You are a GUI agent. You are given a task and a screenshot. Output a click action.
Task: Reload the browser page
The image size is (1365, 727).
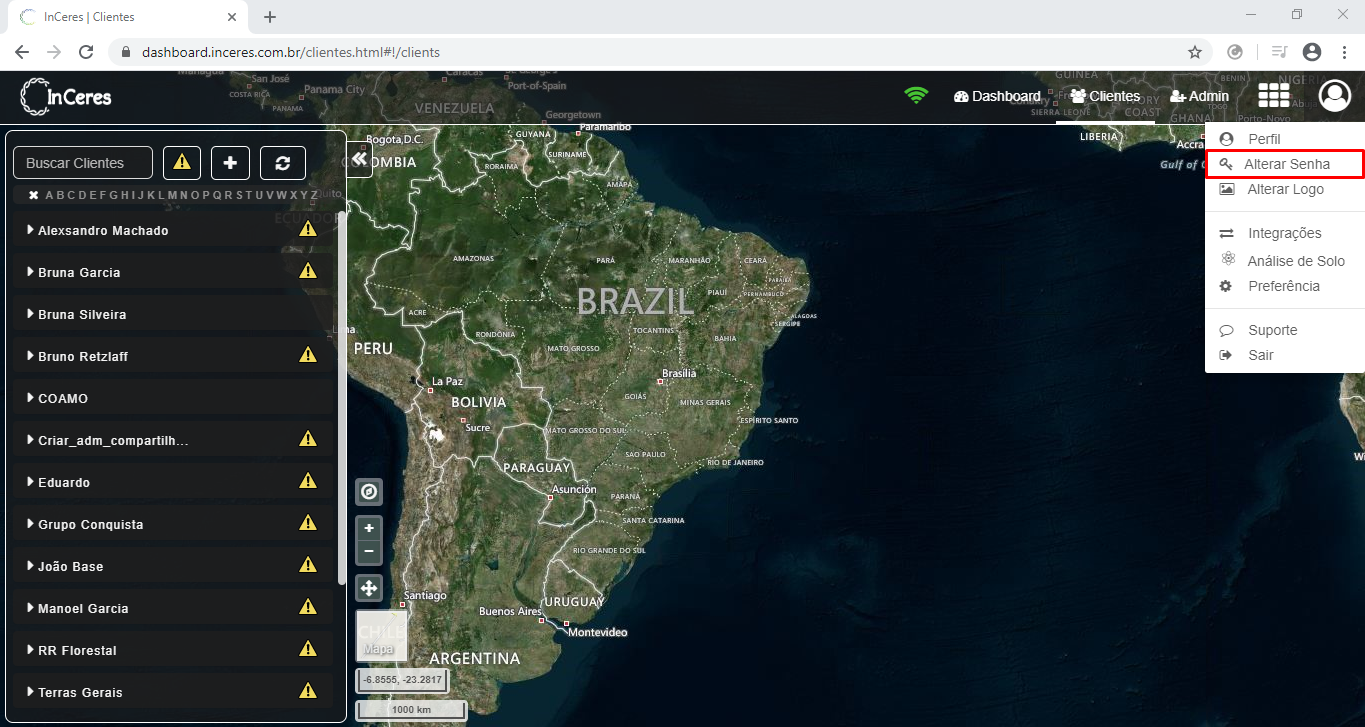click(86, 52)
